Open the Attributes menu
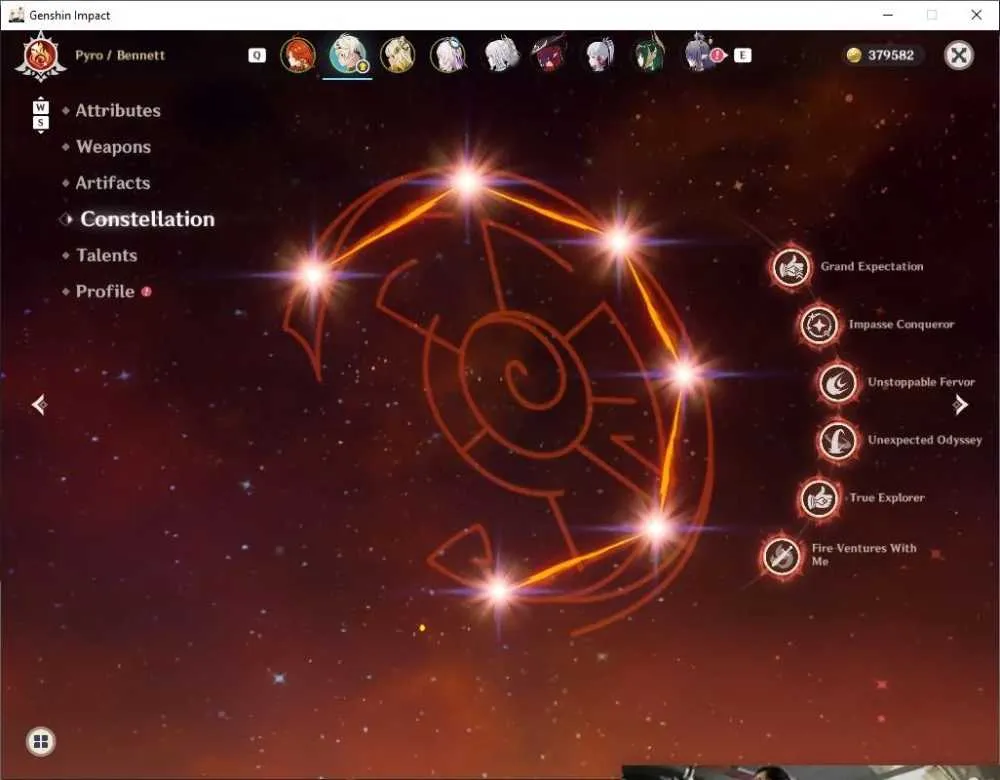The width and height of the screenshot is (1000, 780). (x=118, y=111)
